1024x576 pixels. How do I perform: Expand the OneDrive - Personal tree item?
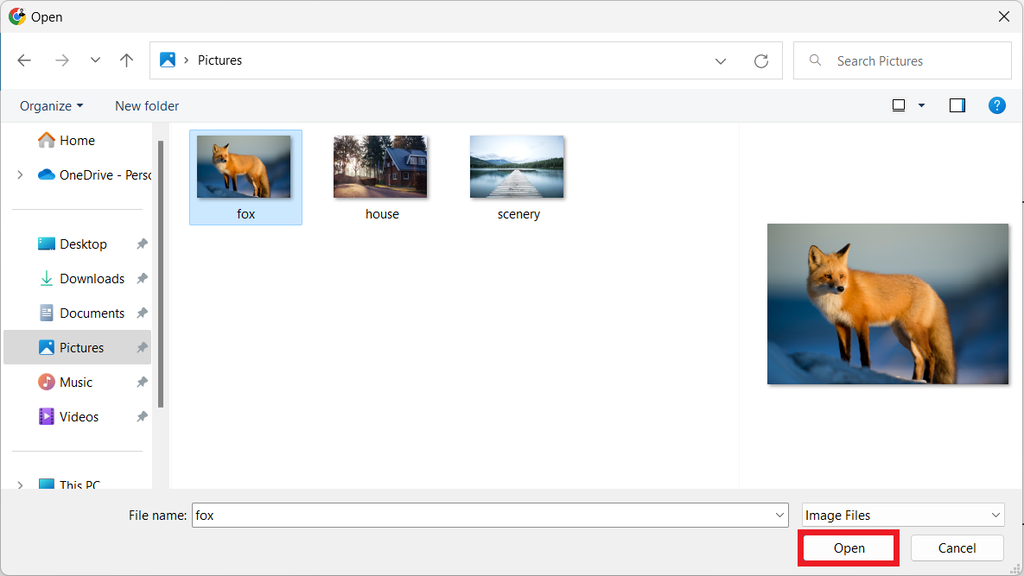coord(20,174)
